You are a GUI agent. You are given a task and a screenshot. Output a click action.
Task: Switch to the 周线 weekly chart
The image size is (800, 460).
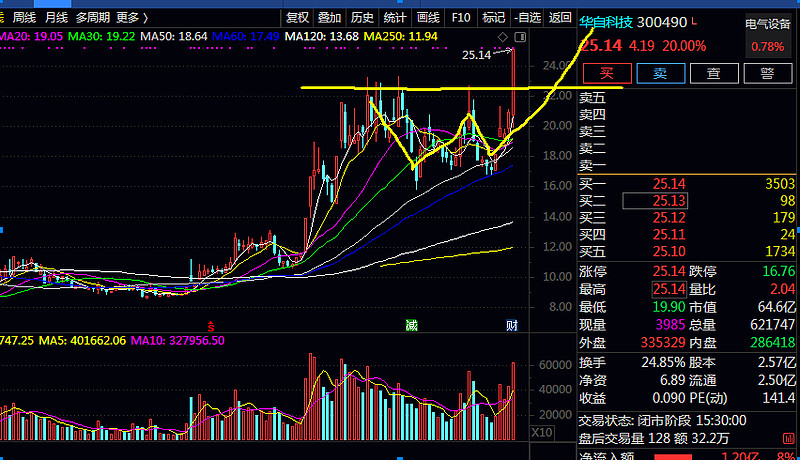tap(24, 18)
